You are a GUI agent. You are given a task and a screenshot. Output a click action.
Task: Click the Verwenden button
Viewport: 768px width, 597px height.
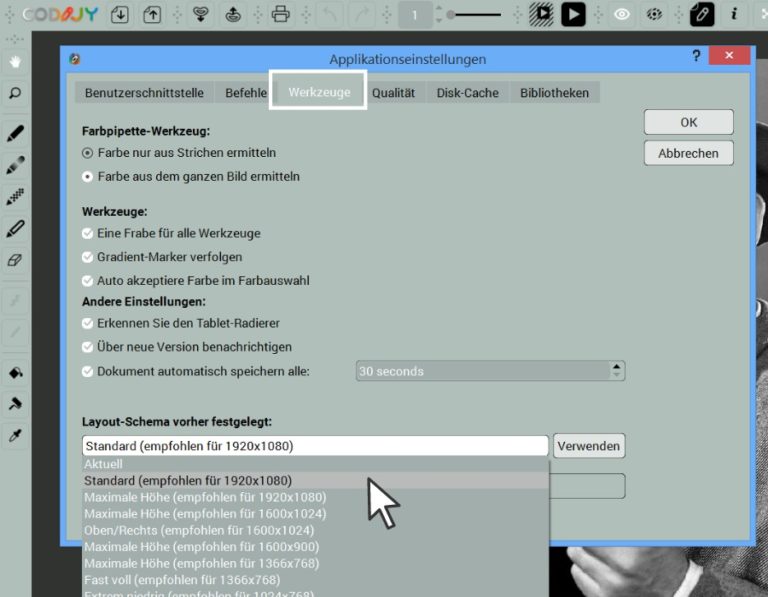pyautogui.click(x=589, y=446)
